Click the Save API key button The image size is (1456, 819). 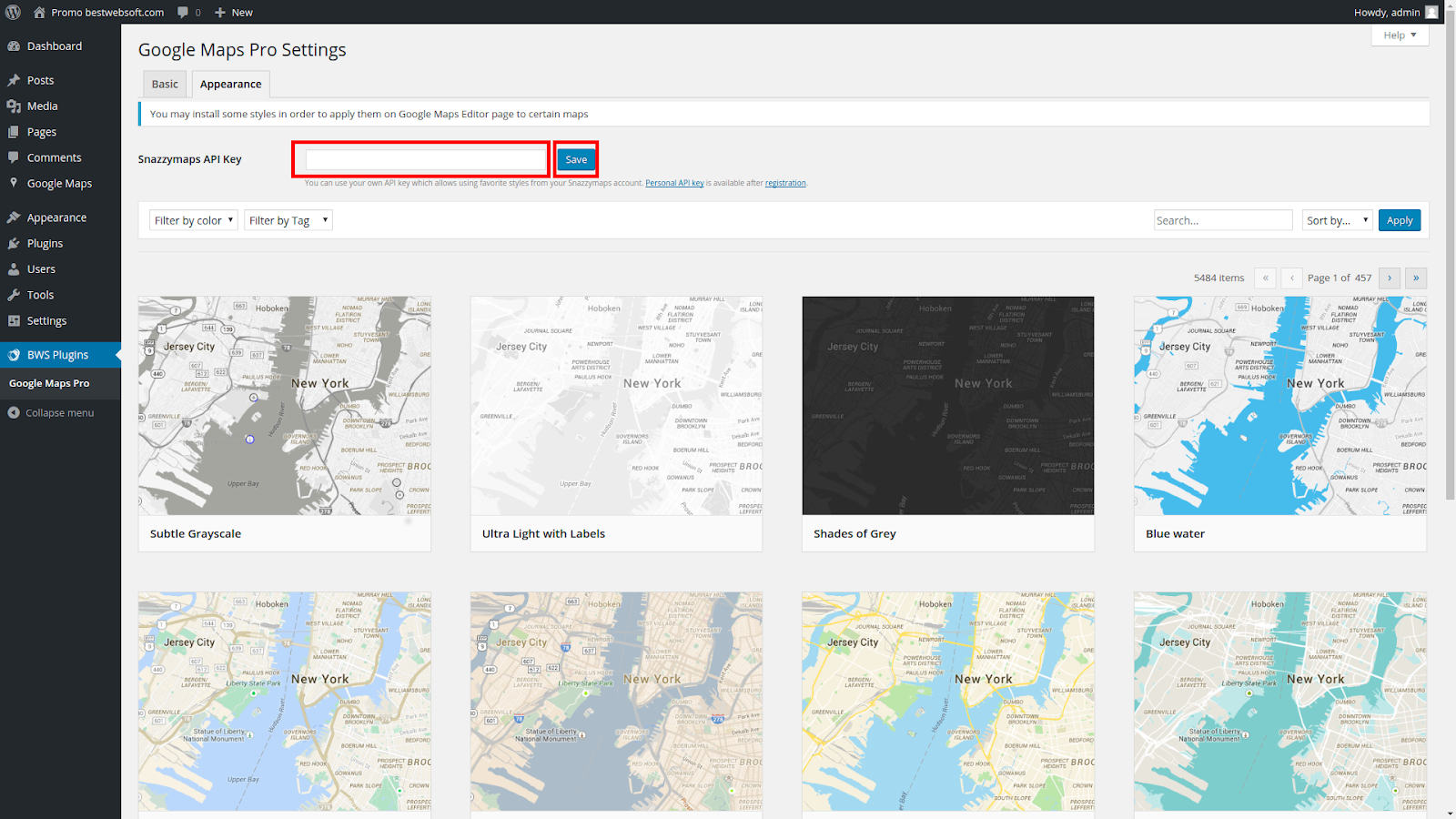click(576, 159)
